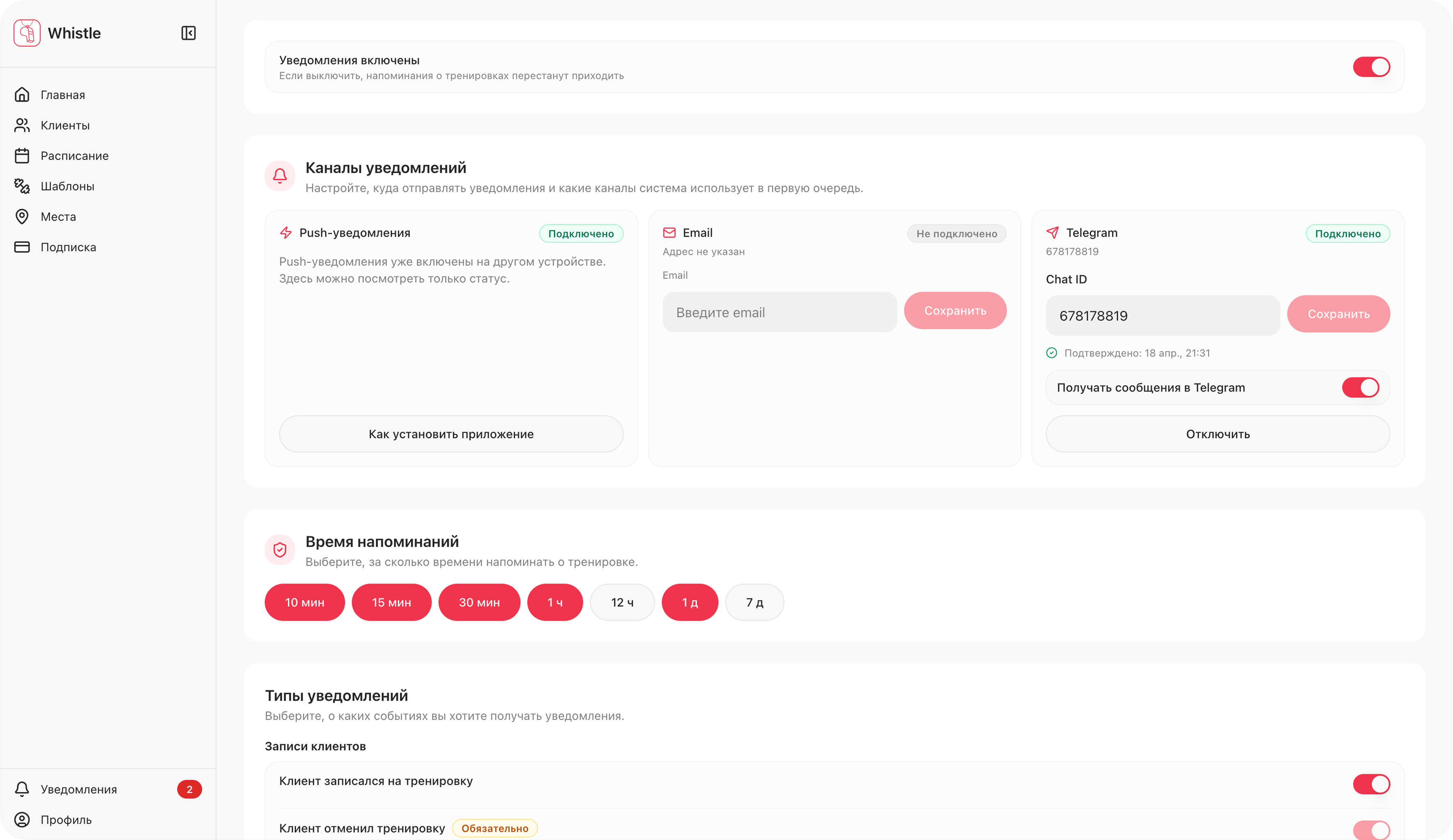
Task: Click the Подключено badge on Telegram
Action: pos(1348,233)
